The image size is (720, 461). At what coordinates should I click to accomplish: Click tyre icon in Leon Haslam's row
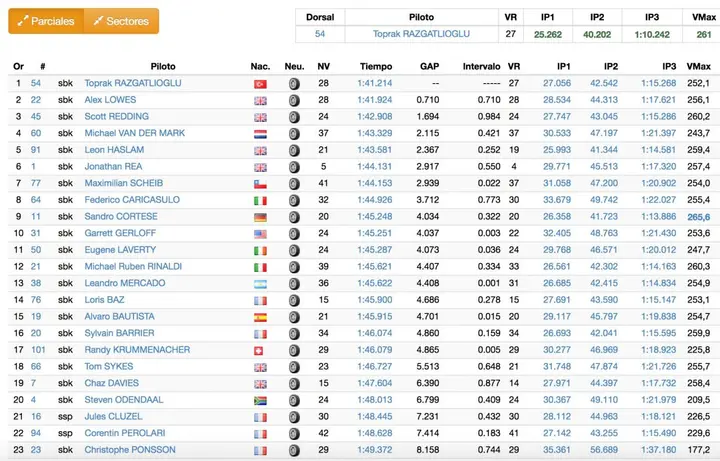(x=294, y=151)
